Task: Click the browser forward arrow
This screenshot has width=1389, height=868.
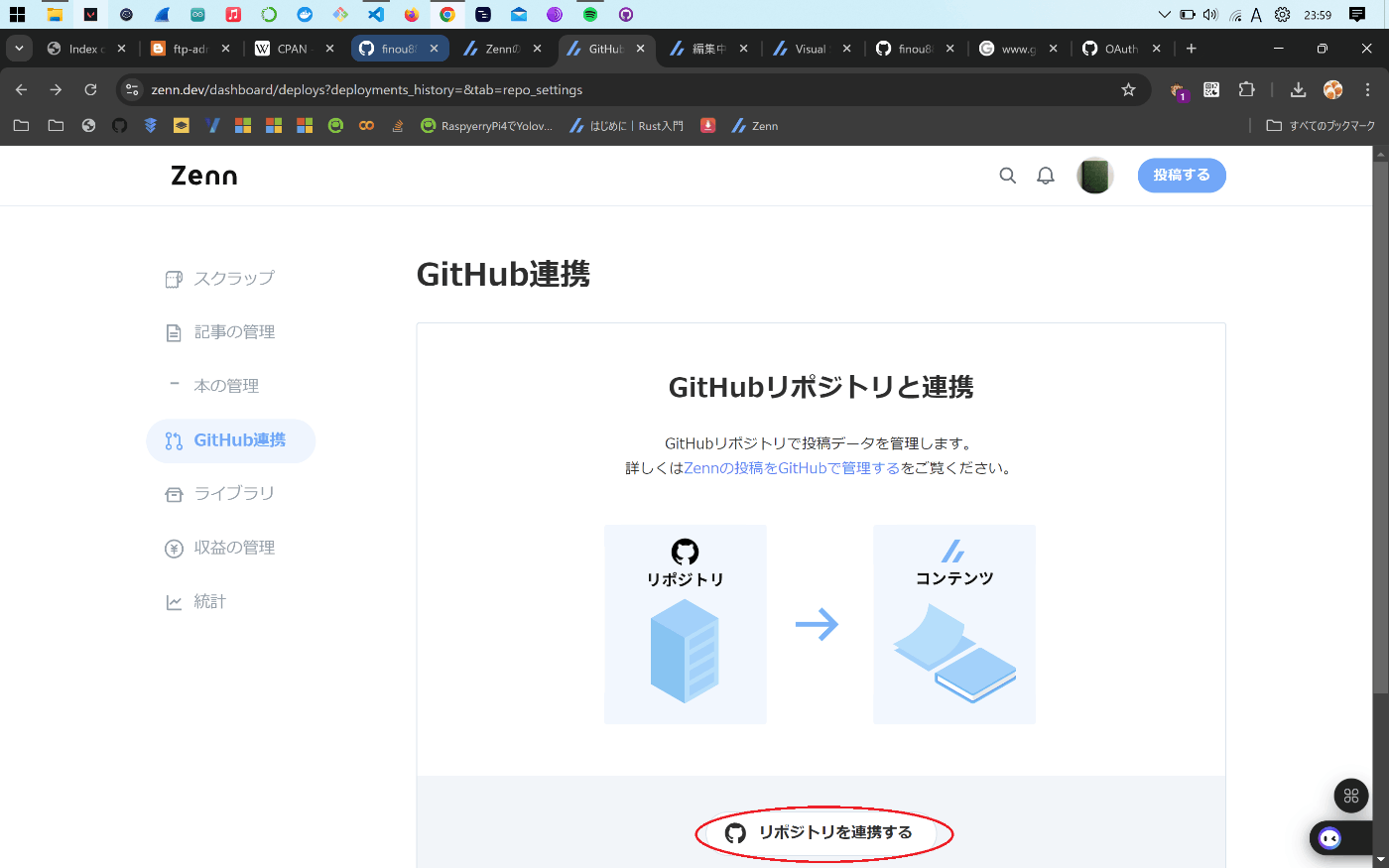Action: click(x=56, y=89)
